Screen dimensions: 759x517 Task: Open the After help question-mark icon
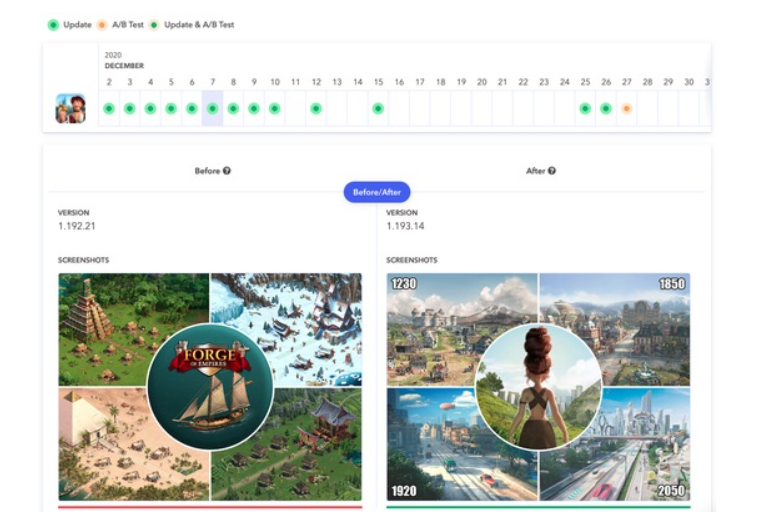coord(552,171)
